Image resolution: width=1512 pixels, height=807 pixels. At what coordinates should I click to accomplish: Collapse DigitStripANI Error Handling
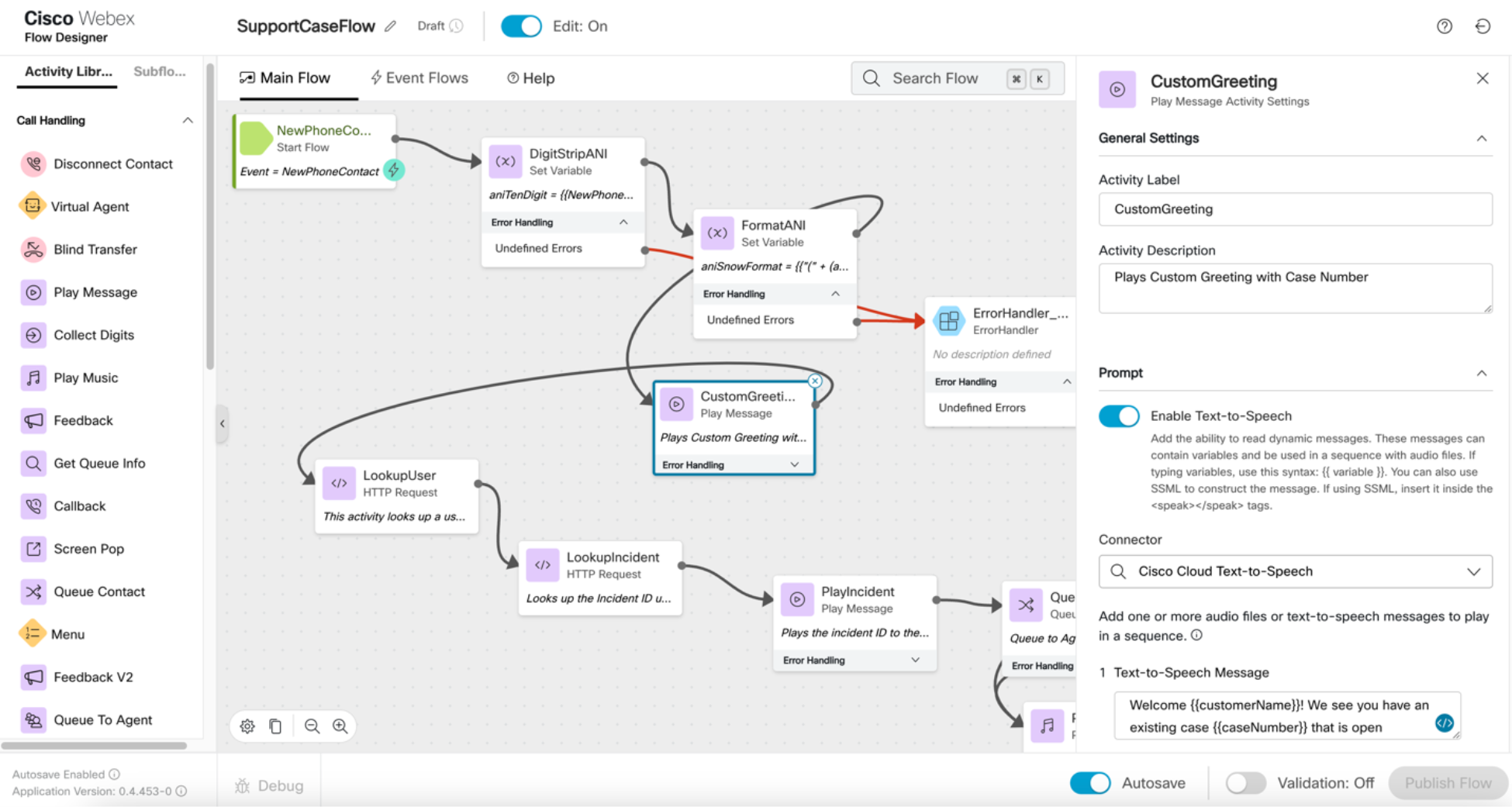coord(623,222)
